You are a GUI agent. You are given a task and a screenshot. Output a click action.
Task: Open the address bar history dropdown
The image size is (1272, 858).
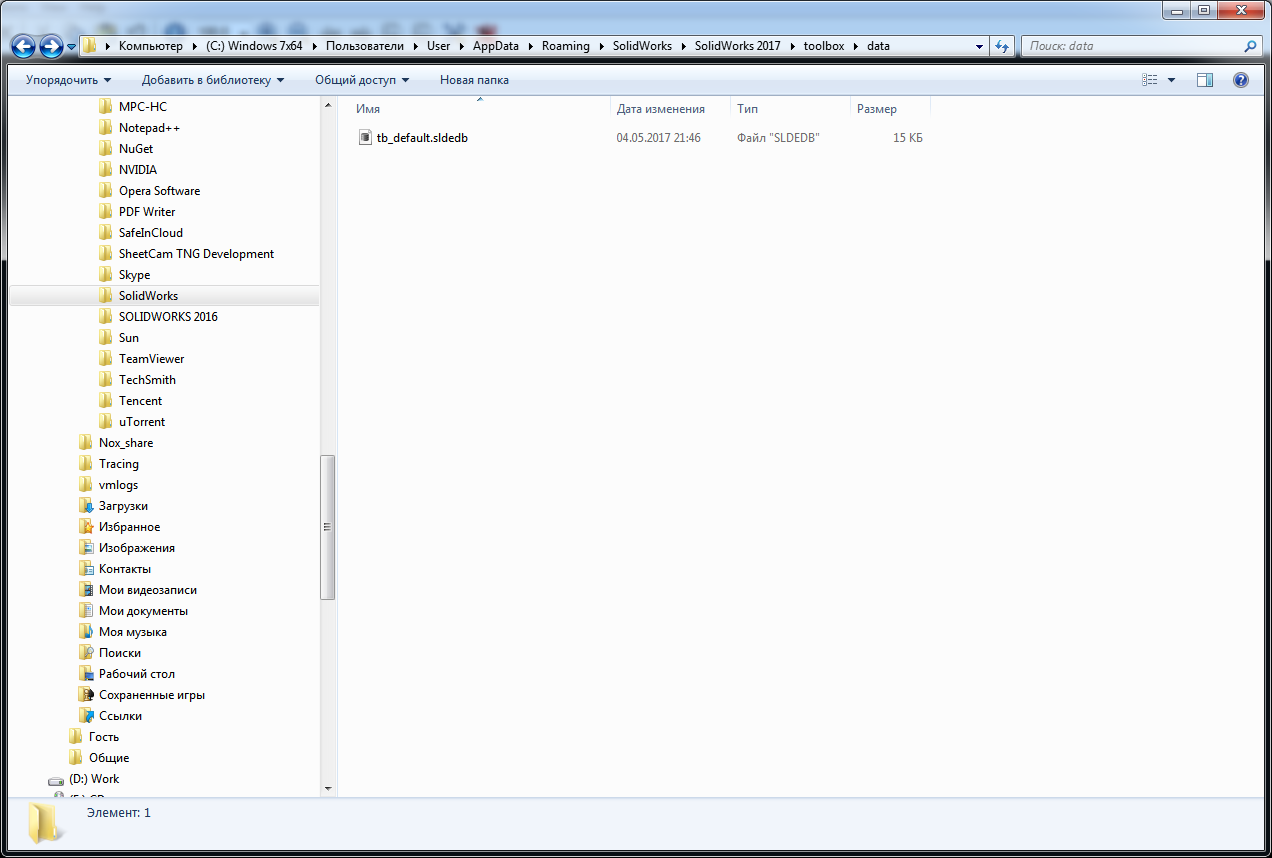click(x=979, y=45)
